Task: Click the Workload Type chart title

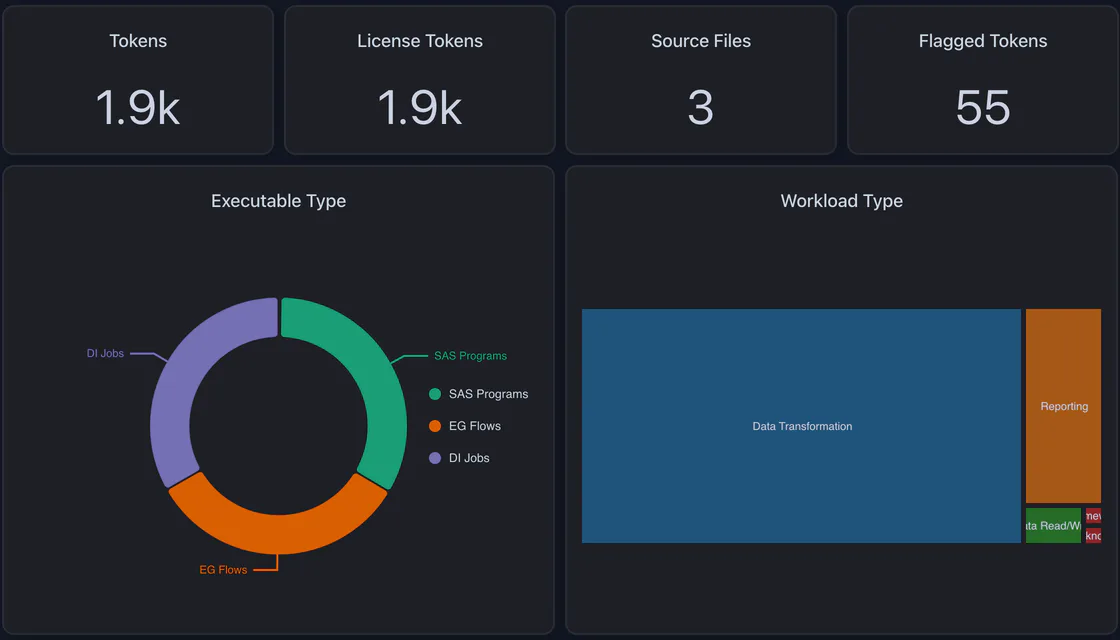Action: pyautogui.click(x=841, y=201)
